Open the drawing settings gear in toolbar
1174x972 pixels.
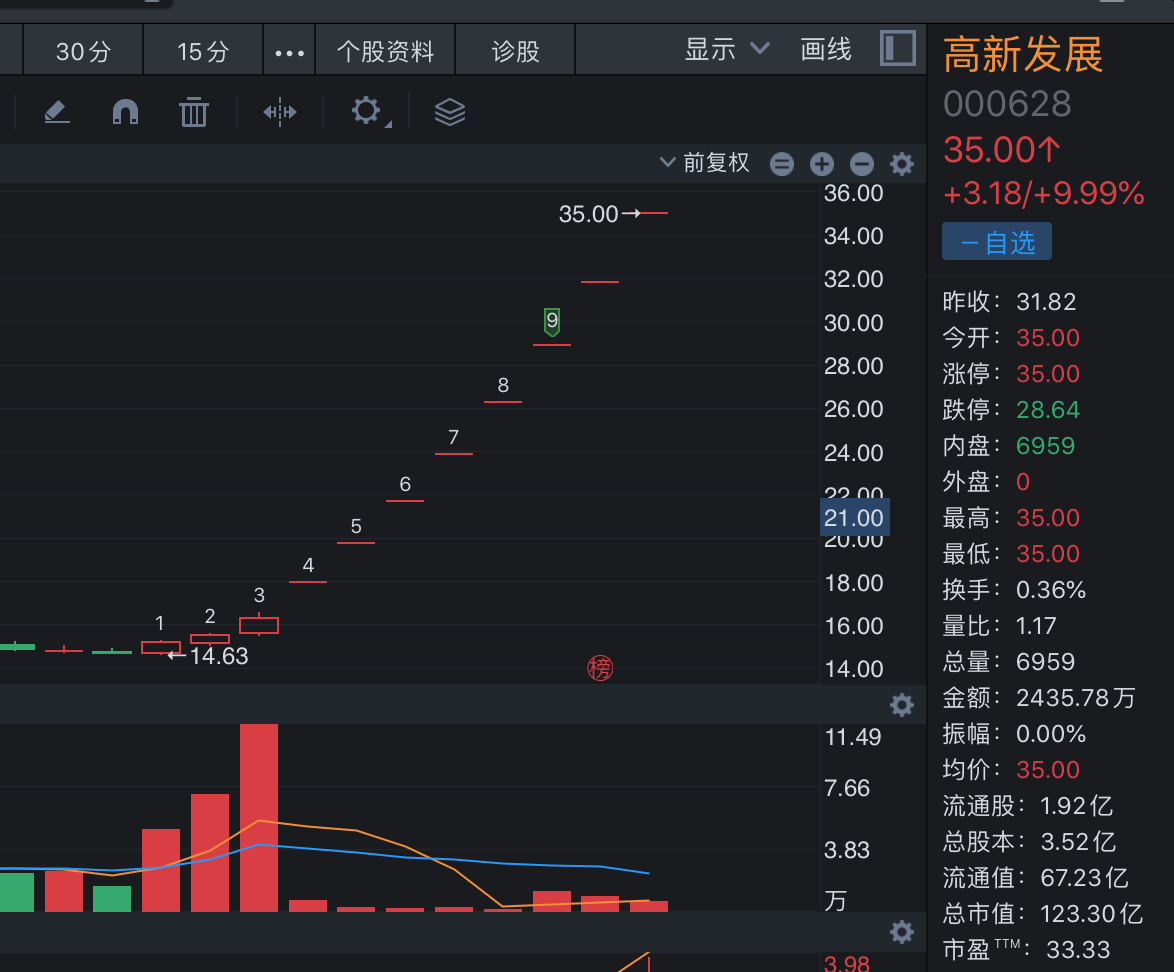pos(366,110)
